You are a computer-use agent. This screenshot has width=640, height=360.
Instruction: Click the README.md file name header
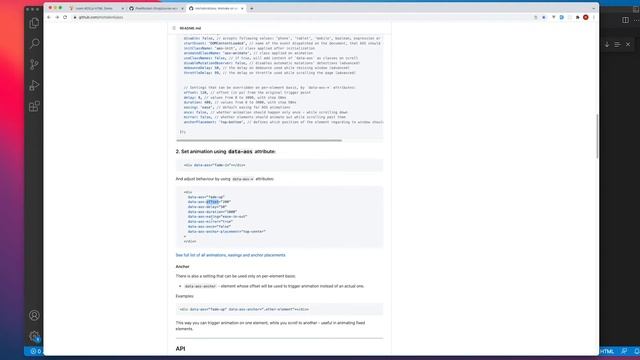tap(190, 28)
